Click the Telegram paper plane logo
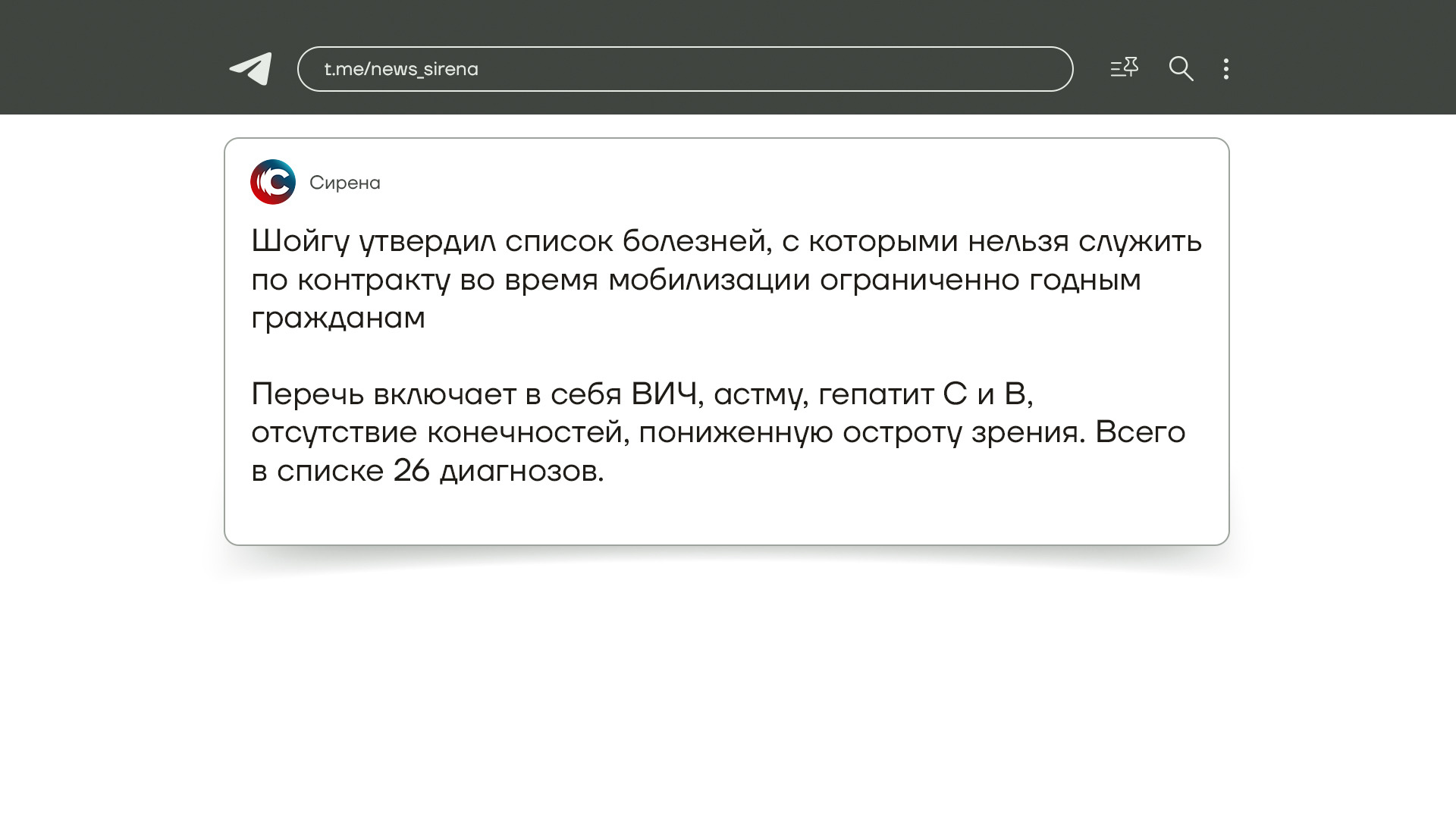 click(251, 69)
